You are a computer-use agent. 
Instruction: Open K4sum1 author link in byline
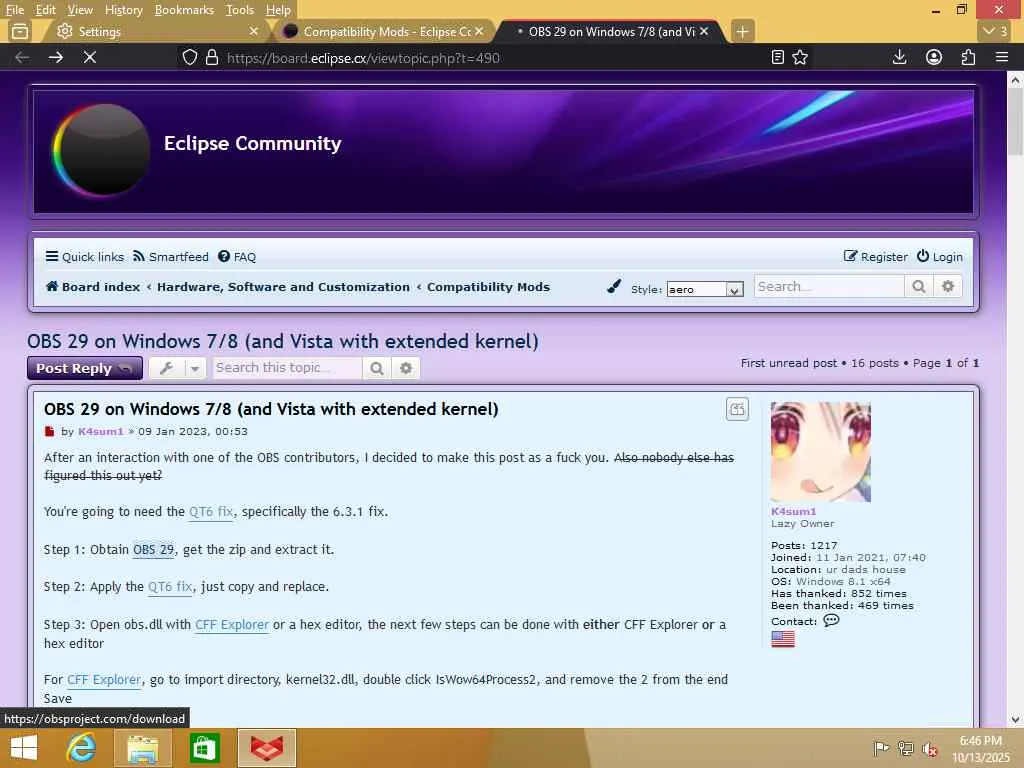coord(101,432)
